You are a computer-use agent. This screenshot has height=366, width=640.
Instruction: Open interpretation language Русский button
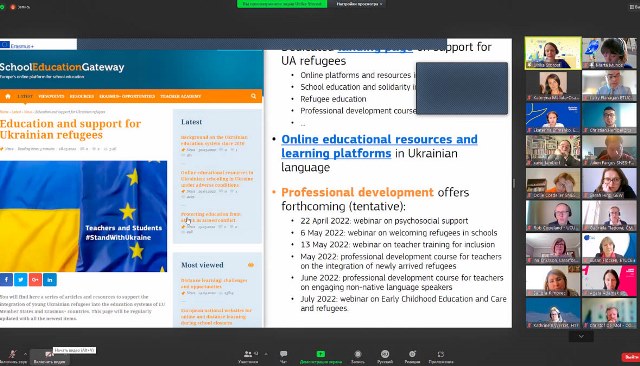tap(385, 356)
